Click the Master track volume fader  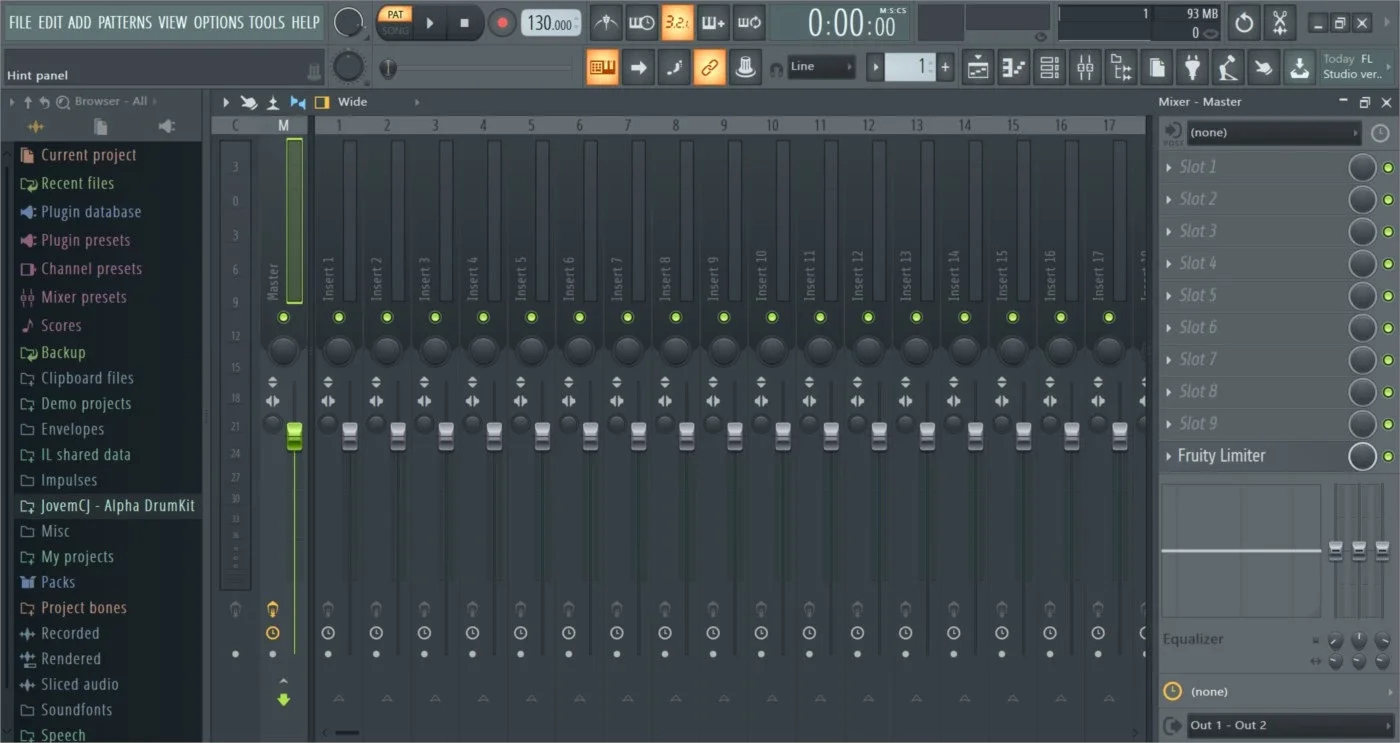coord(294,435)
